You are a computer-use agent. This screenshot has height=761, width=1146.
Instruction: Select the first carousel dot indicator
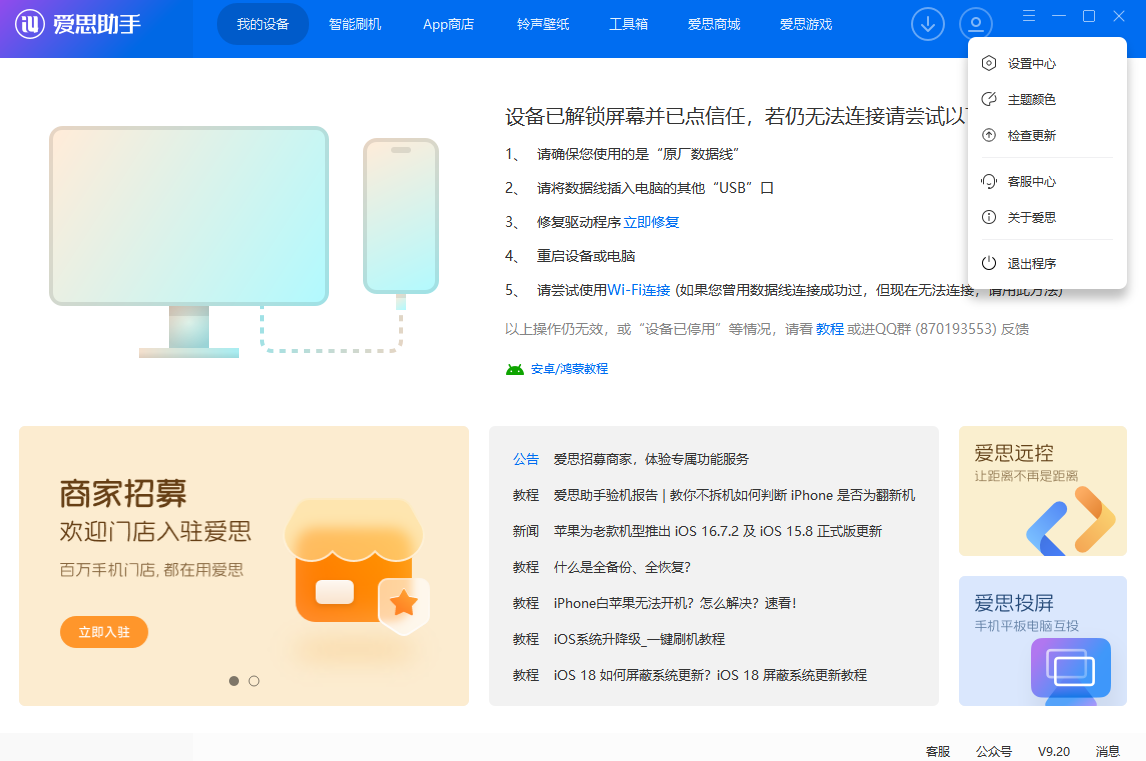pyautogui.click(x=234, y=681)
